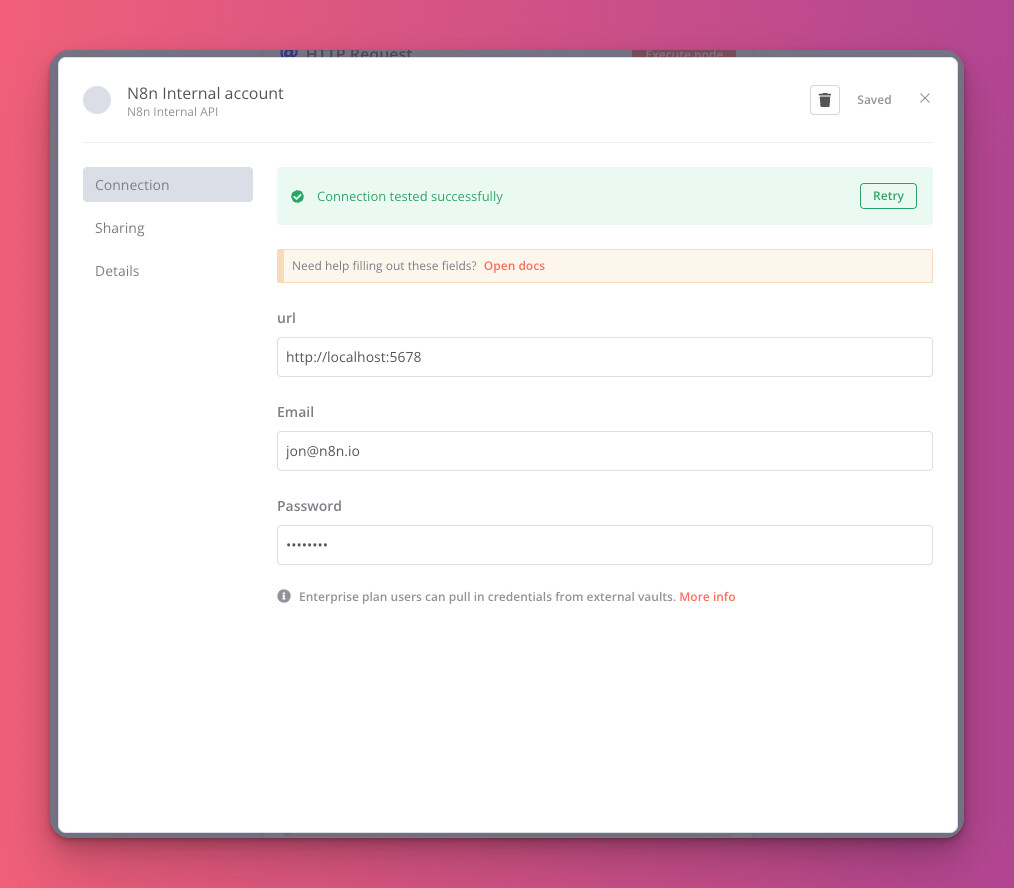Click the 'Need help filling out these fields?' text
Image resolution: width=1014 pixels, height=888 pixels.
[x=384, y=266]
